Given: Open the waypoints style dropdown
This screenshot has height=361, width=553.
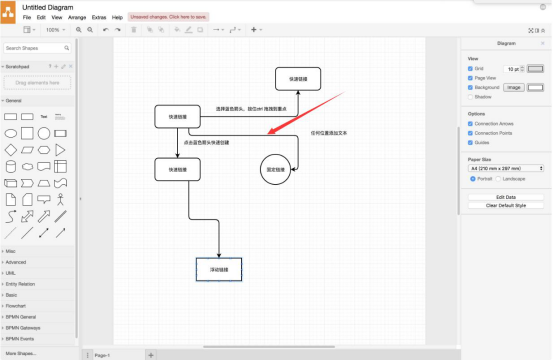Looking at the screenshot, I should [x=235, y=30].
